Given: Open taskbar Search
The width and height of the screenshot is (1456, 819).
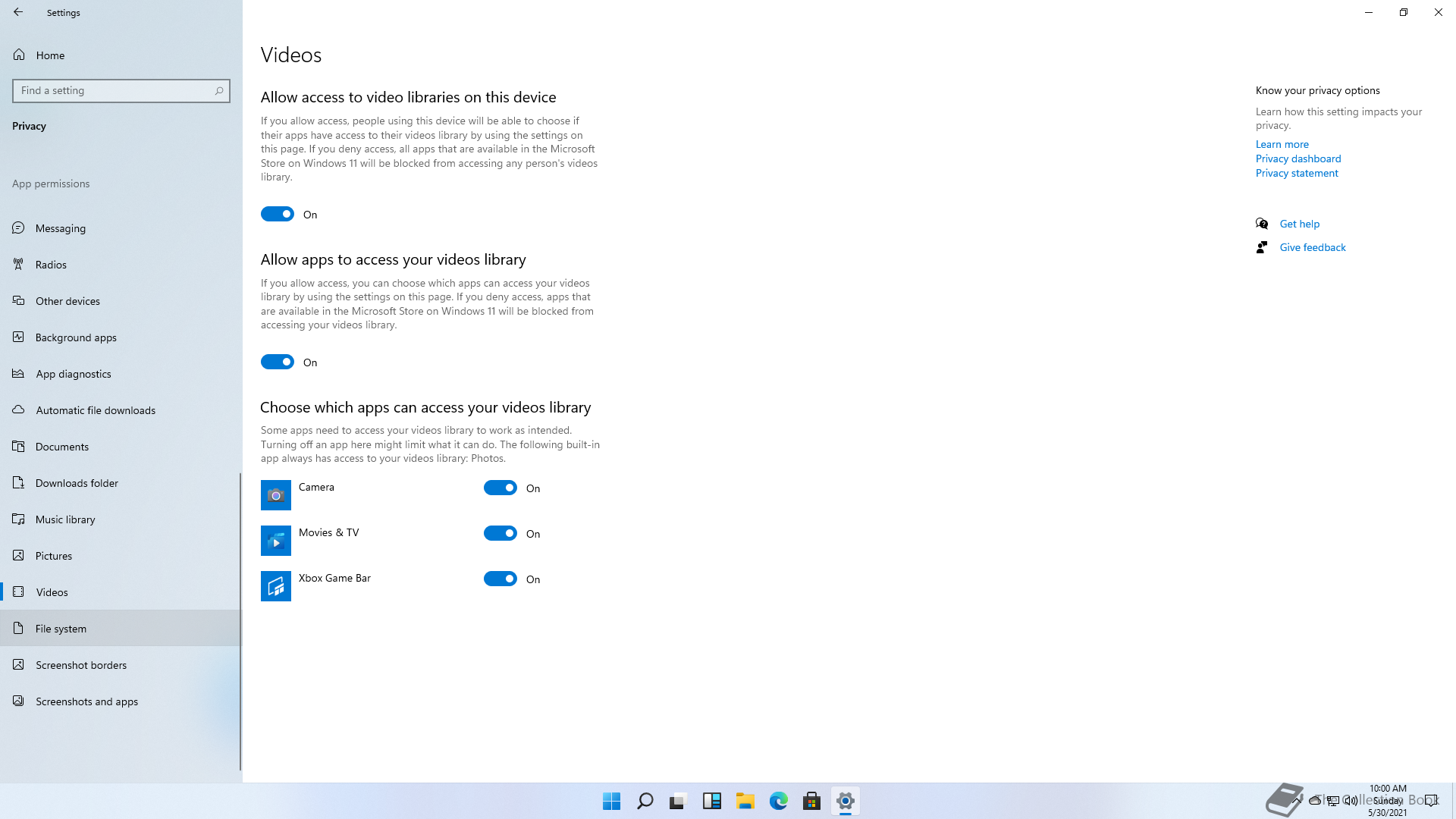Looking at the screenshot, I should pyautogui.click(x=645, y=801).
